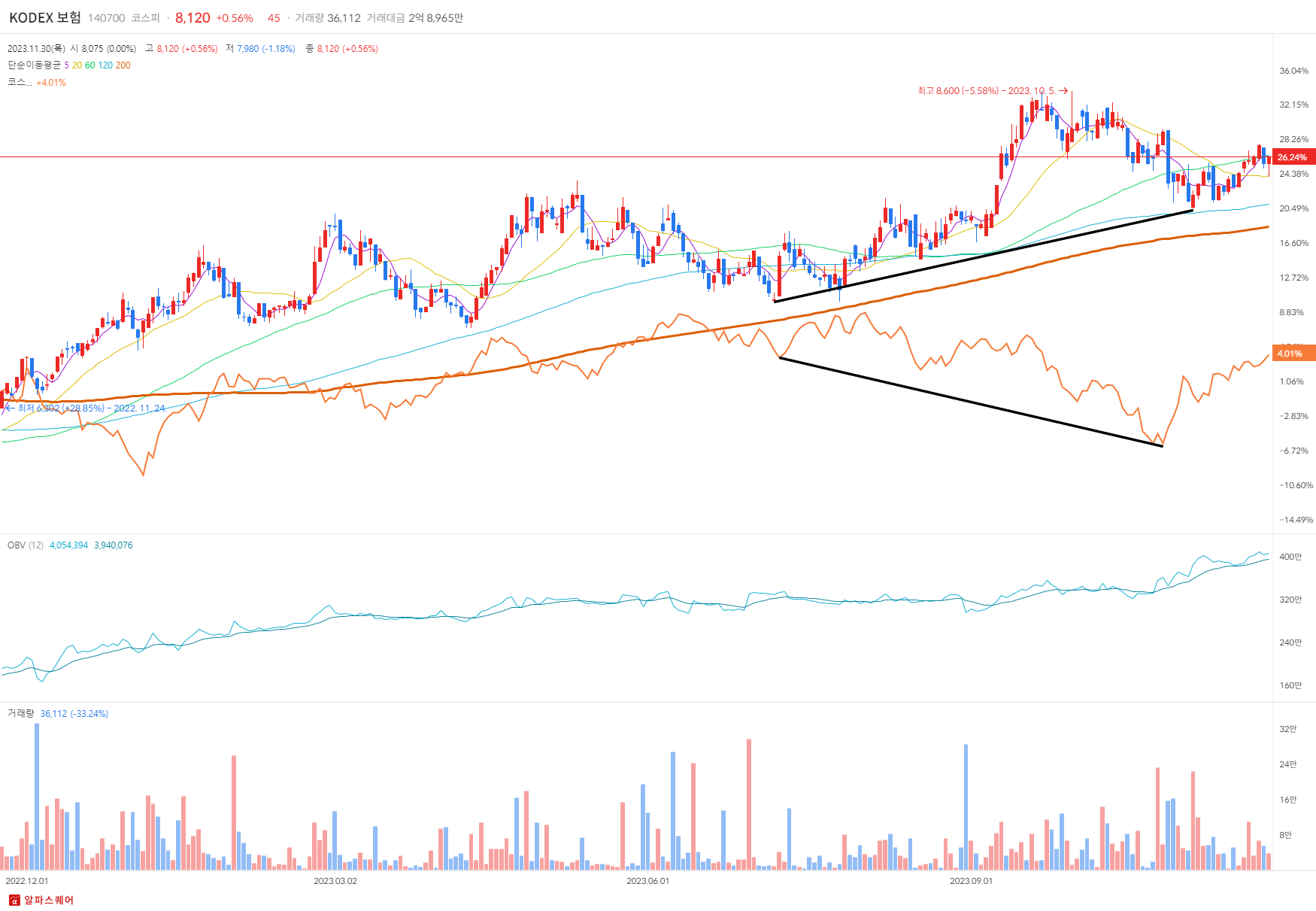
Task: Click the 코스피 market label in header
Action: pyautogui.click(x=145, y=18)
